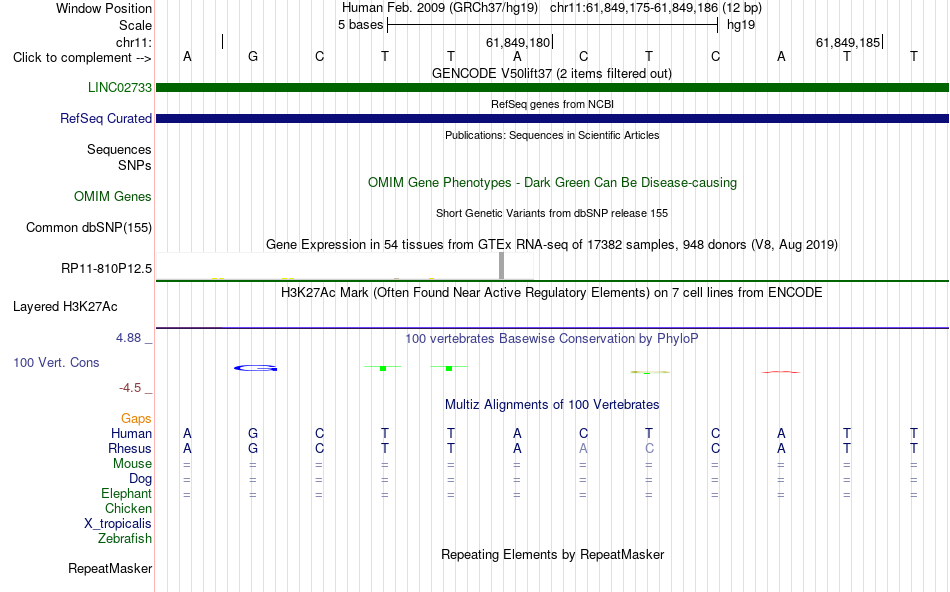Click the red conservation mark in PhyloP track
Screen dimensions: 950x592
click(781, 372)
